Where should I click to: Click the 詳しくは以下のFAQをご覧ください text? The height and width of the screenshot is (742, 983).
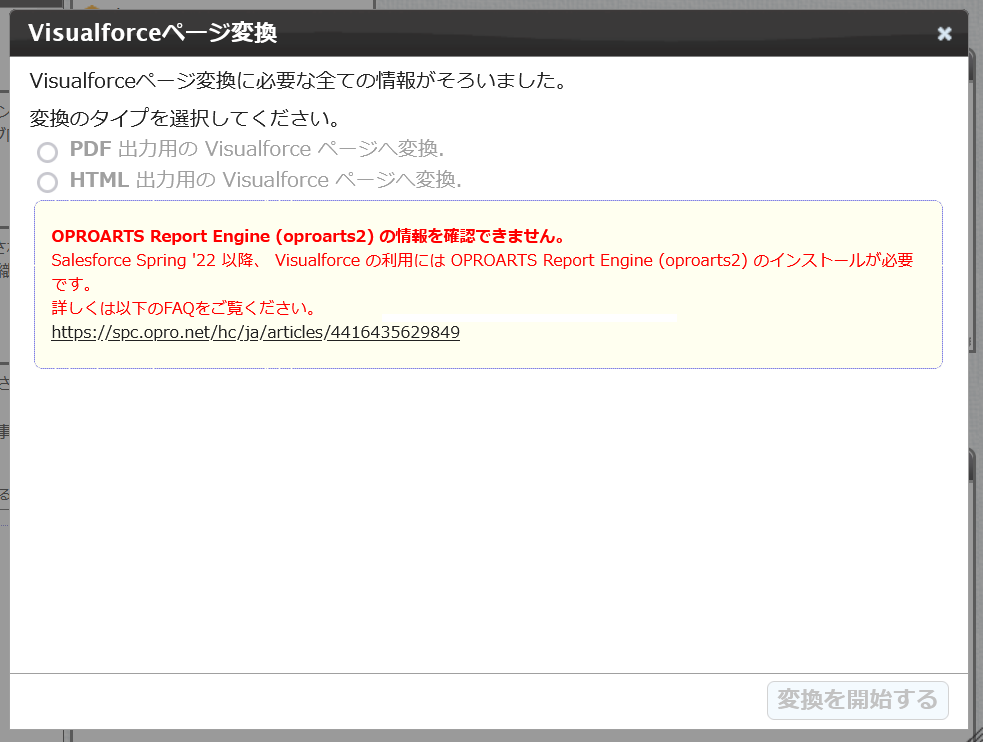[183, 308]
